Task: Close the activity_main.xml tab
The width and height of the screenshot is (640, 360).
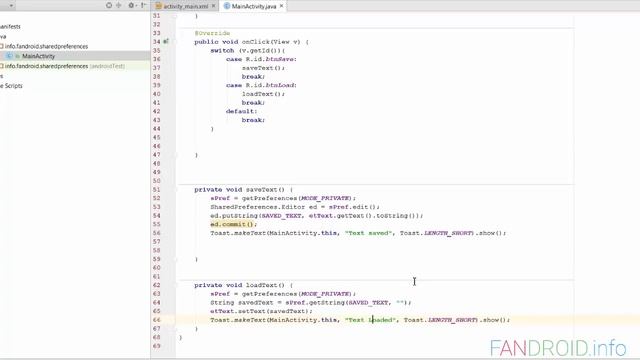Action: [213, 6]
